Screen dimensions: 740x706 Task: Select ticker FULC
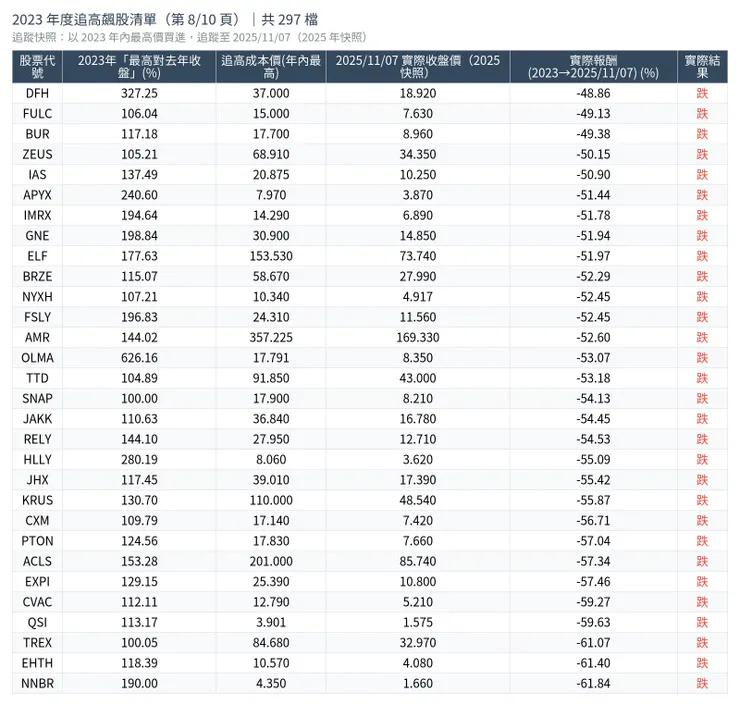(x=37, y=114)
